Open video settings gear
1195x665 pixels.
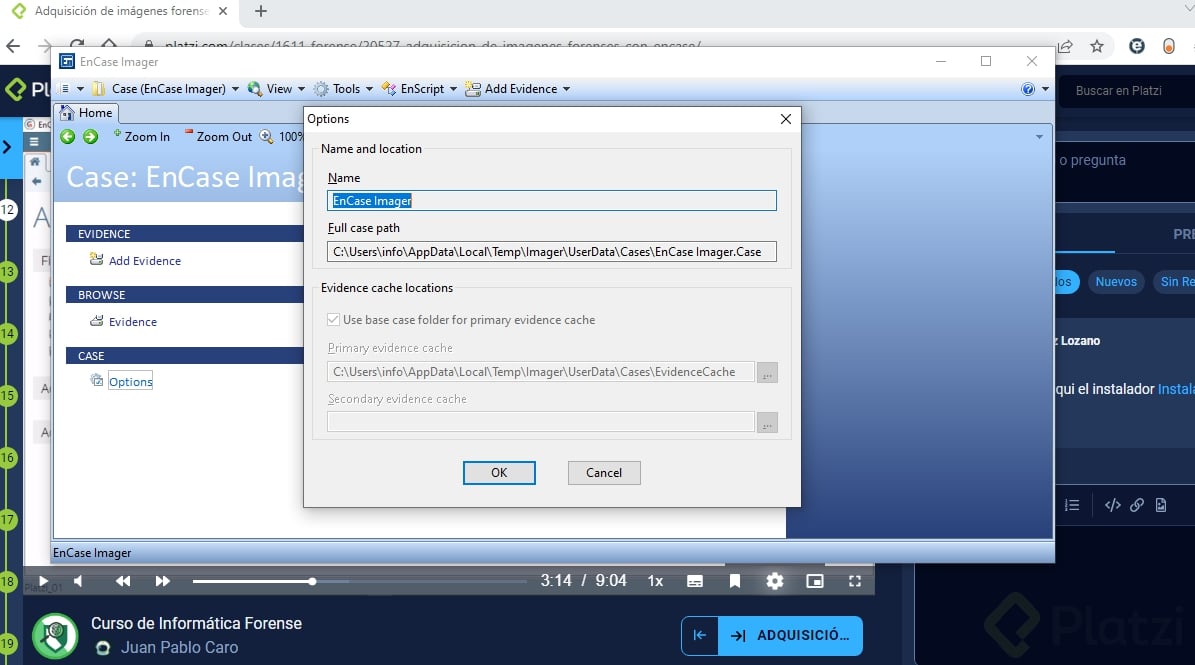(775, 581)
